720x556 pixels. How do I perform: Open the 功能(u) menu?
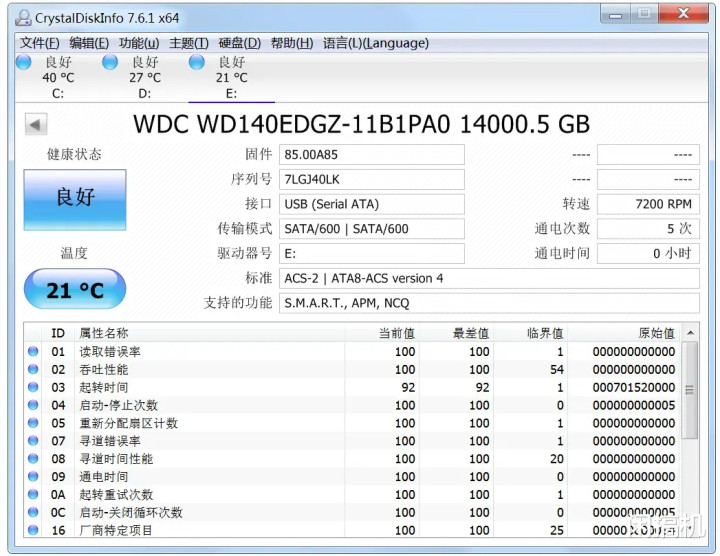(138, 43)
